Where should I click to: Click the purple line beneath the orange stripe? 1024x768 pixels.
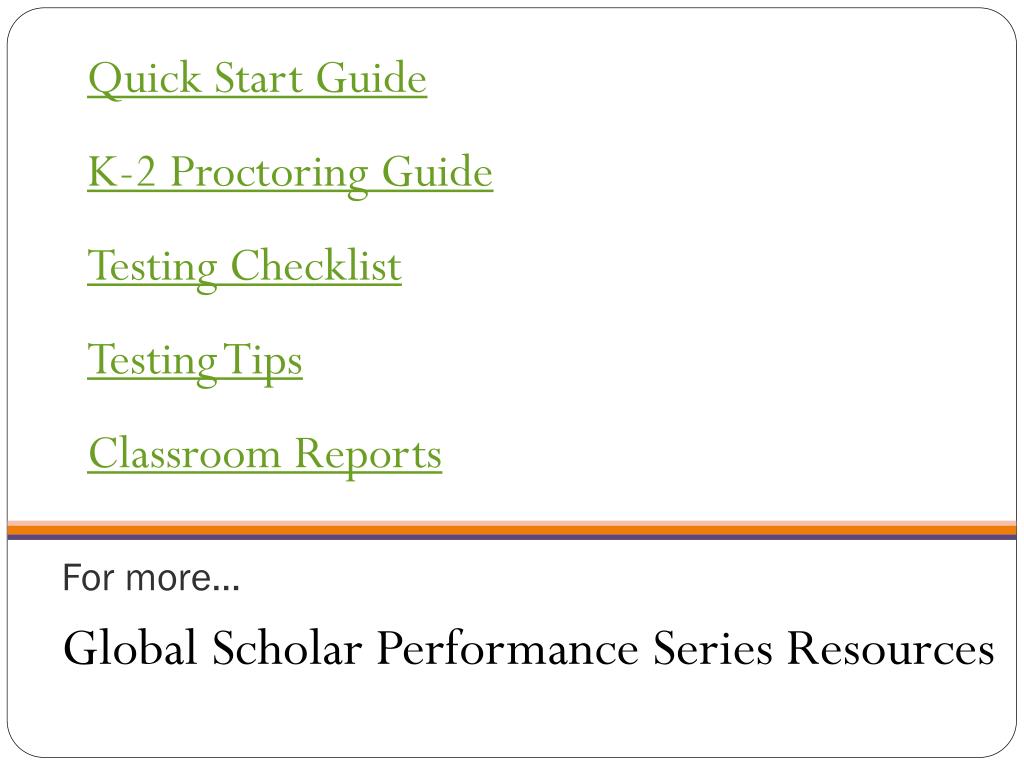[512, 537]
